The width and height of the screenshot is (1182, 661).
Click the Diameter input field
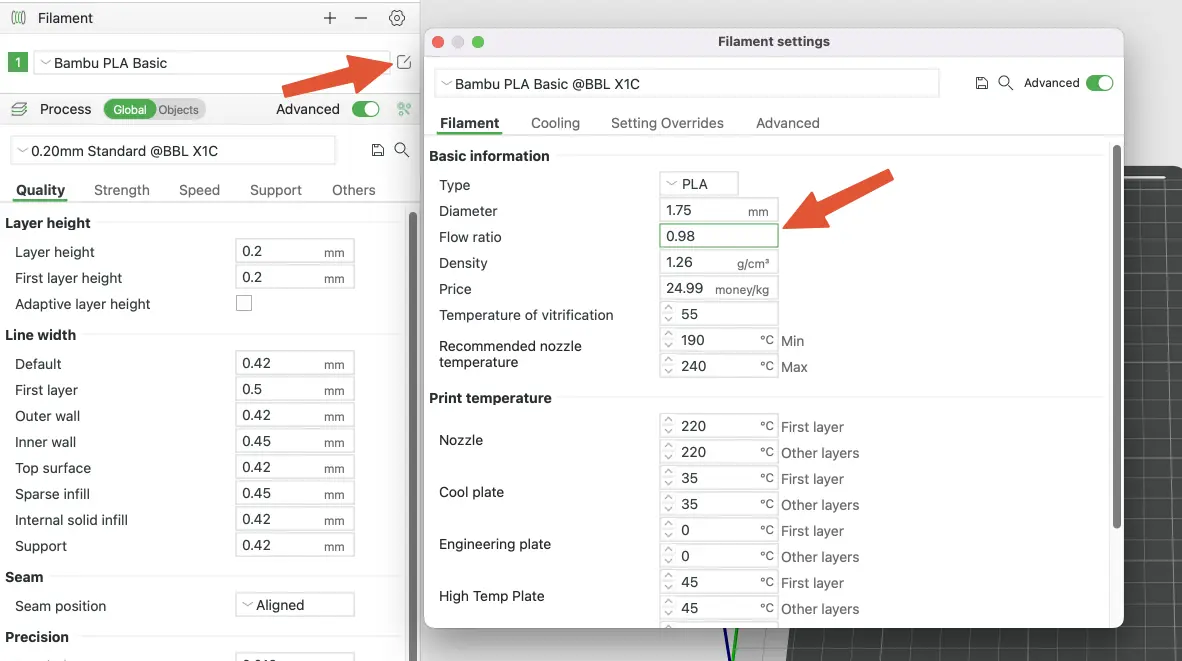pos(718,210)
